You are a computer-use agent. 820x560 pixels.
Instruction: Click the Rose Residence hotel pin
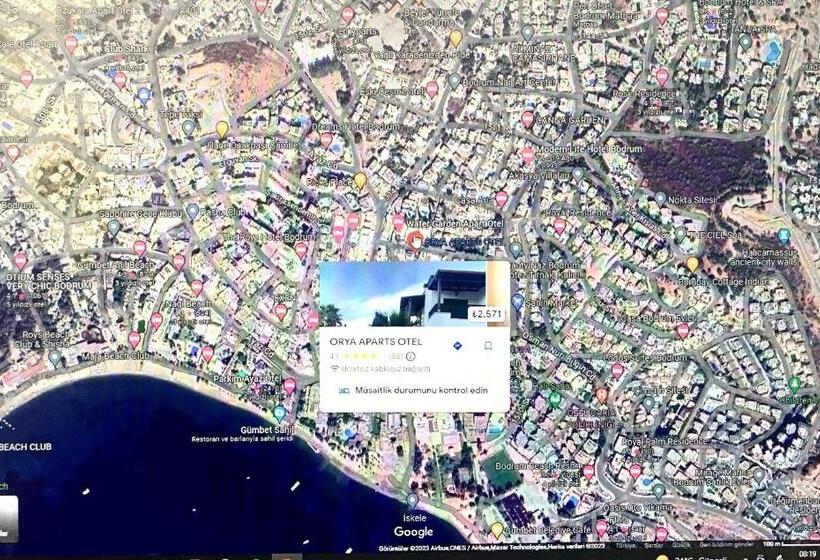point(662,78)
